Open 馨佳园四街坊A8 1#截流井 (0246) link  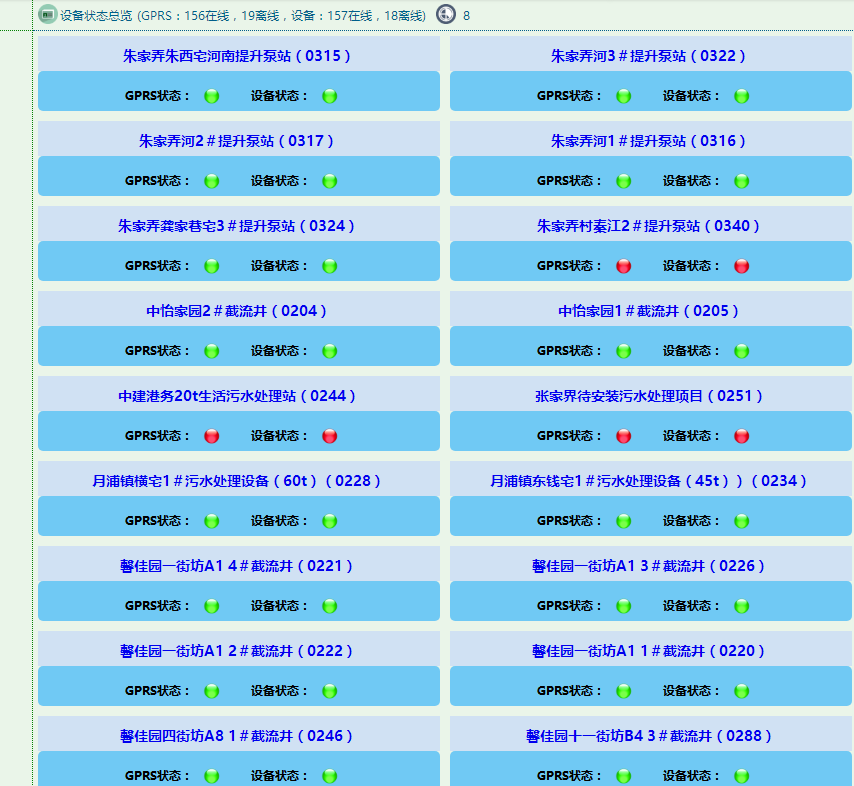point(236,735)
